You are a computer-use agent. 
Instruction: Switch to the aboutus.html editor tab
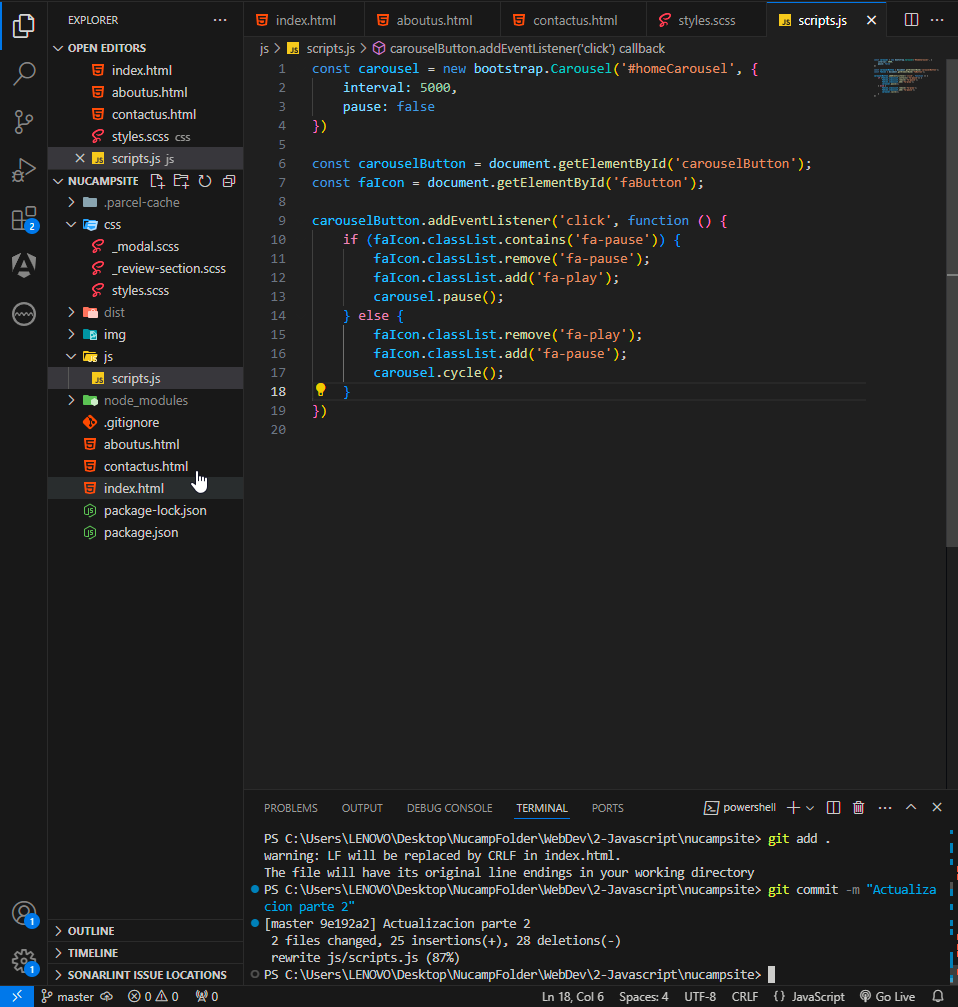[432, 20]
